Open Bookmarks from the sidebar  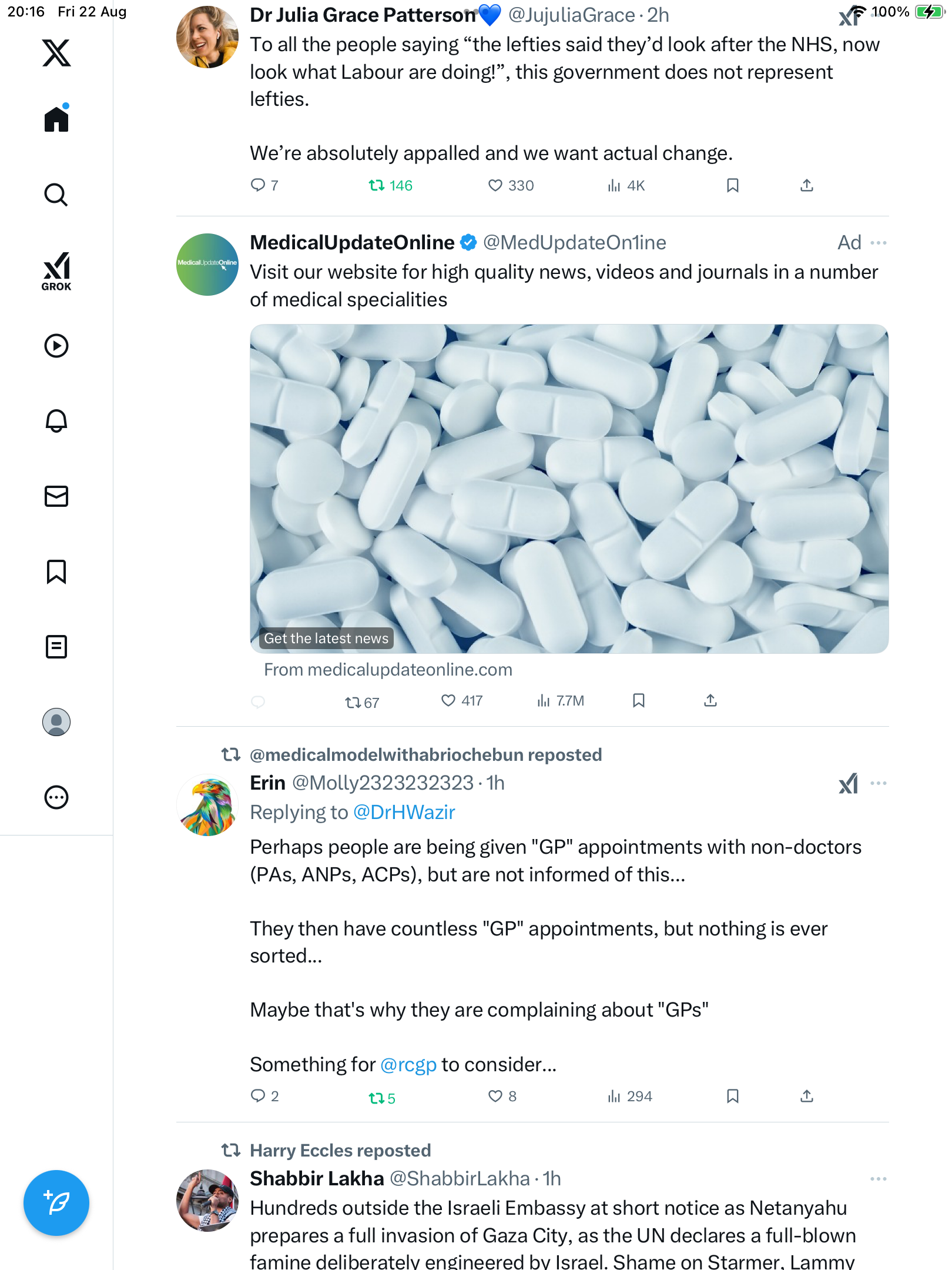[x=56, y=571]
